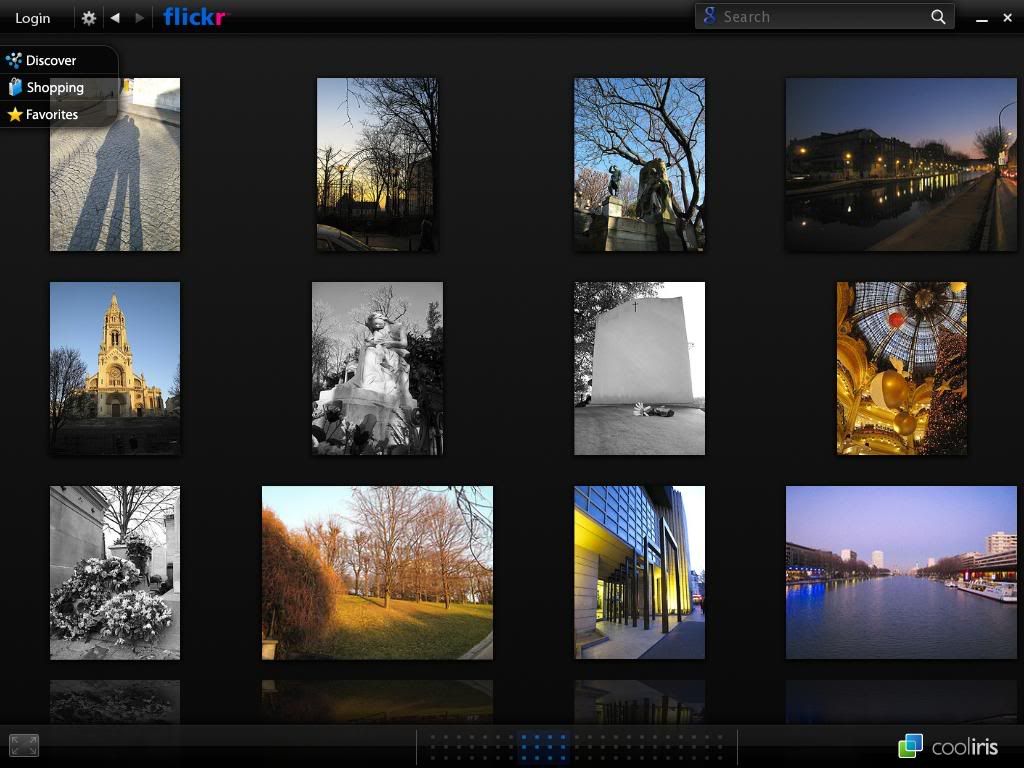The height and width of the screenshot is (768, 1024).
Task: Open the settings gear menu
Action: 89,18
